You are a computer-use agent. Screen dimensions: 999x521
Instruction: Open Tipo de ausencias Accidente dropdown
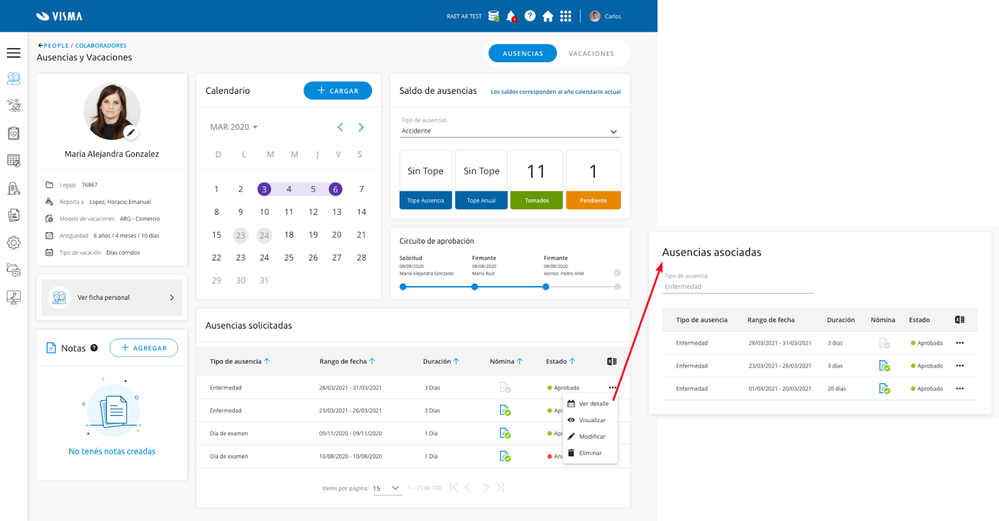pos(510,131)
